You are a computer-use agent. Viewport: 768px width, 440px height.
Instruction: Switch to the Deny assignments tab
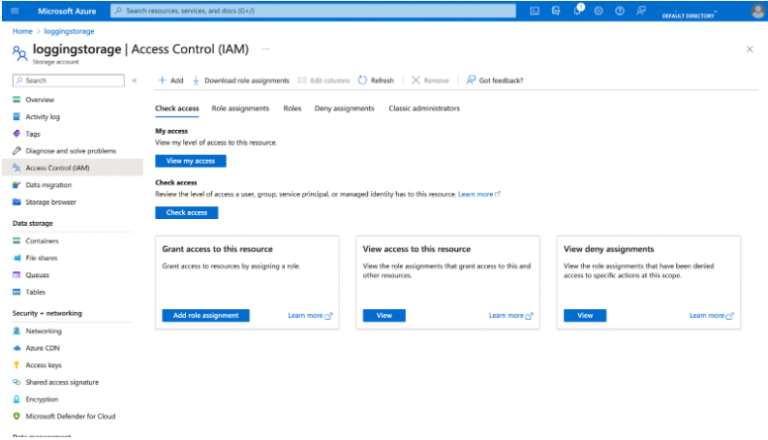click(344, 108)
